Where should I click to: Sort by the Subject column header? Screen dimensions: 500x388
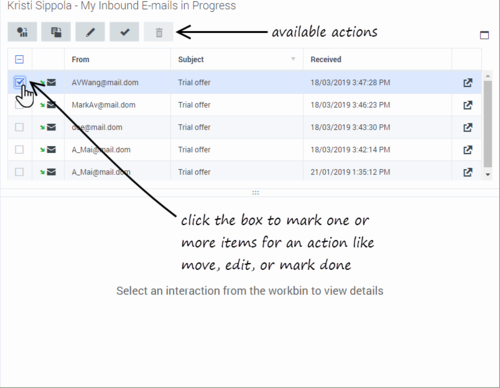point(191,59)
